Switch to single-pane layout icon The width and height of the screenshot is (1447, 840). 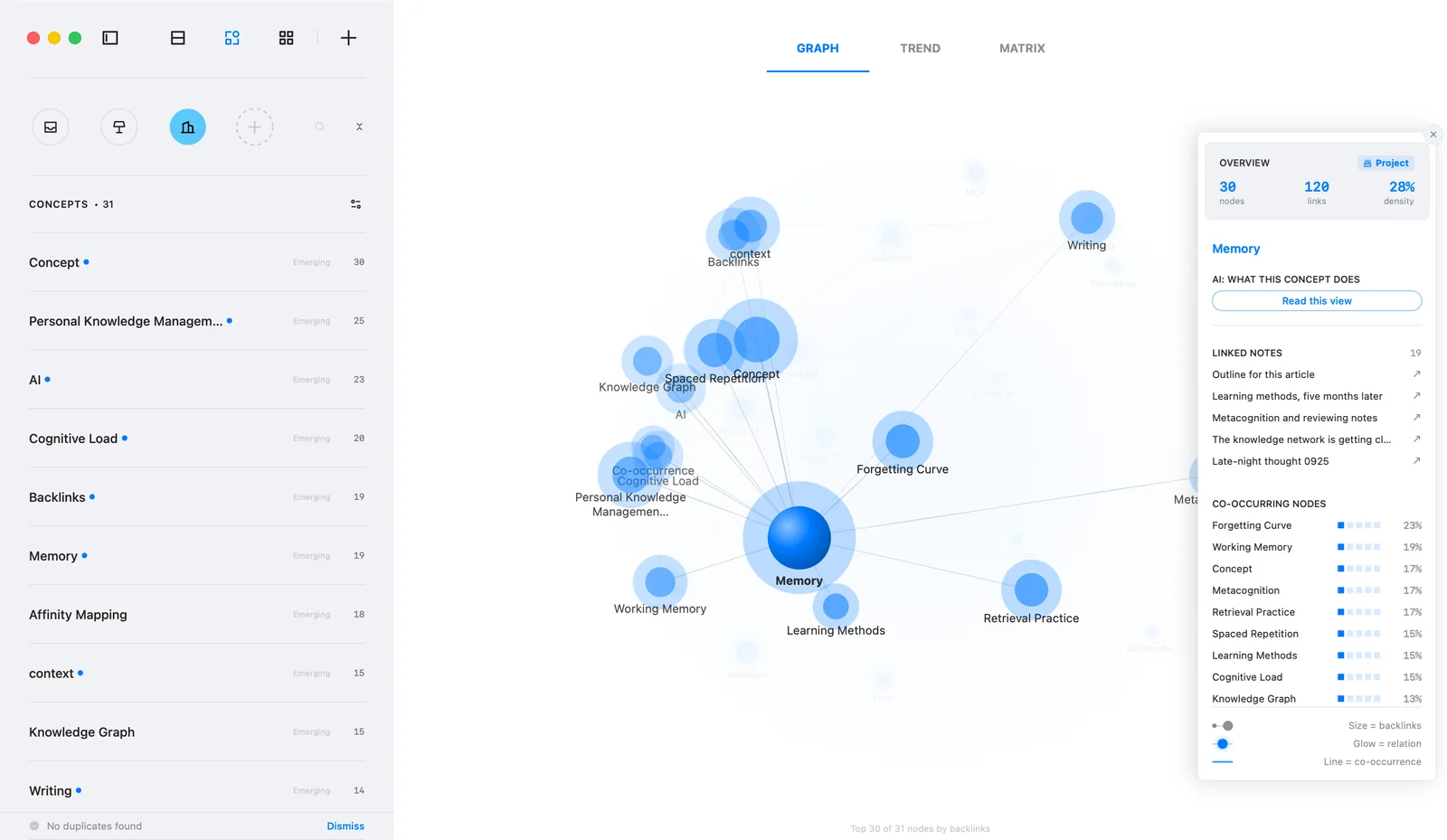coord(178,38)
